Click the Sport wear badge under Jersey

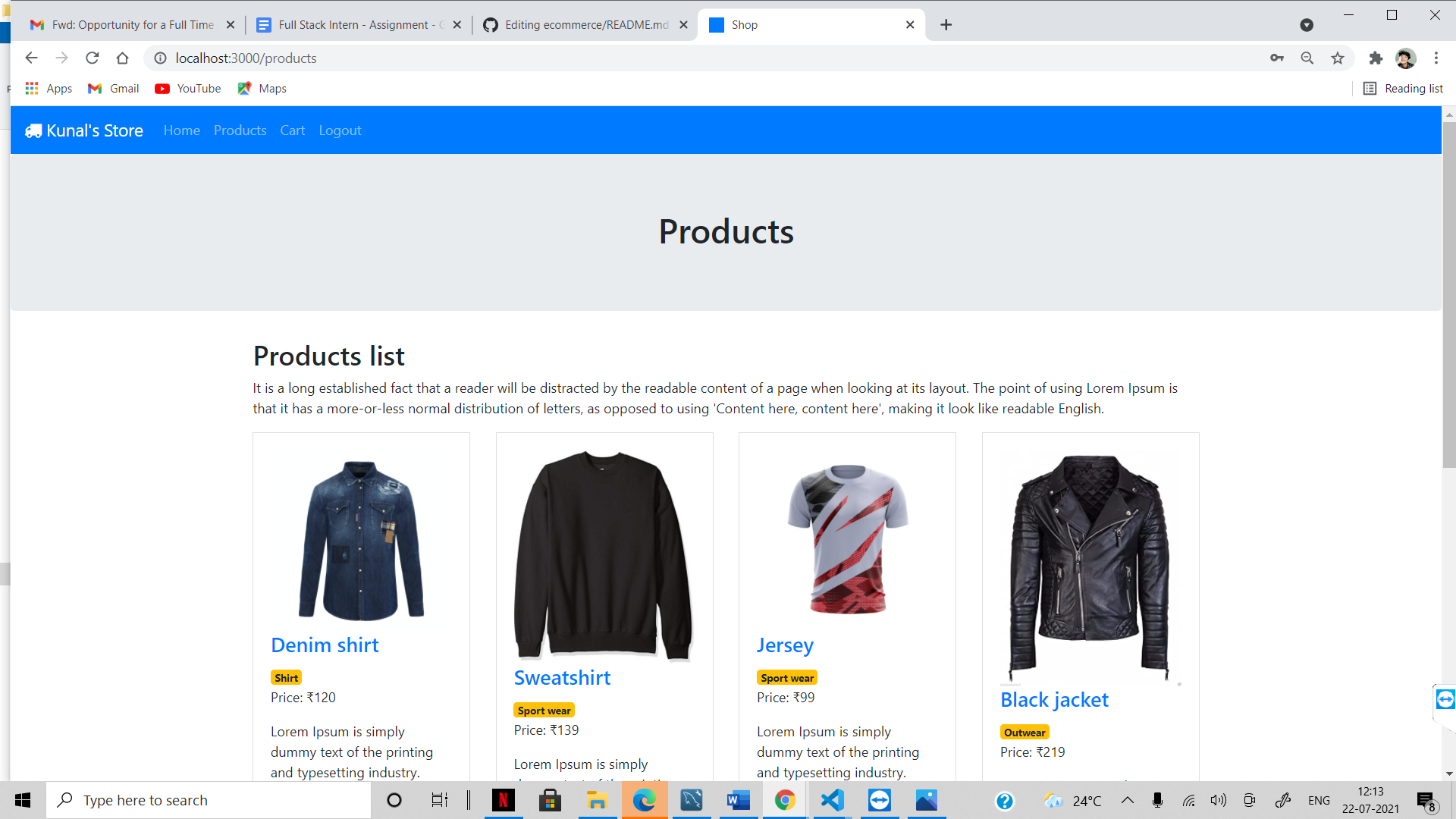(787, 678)
